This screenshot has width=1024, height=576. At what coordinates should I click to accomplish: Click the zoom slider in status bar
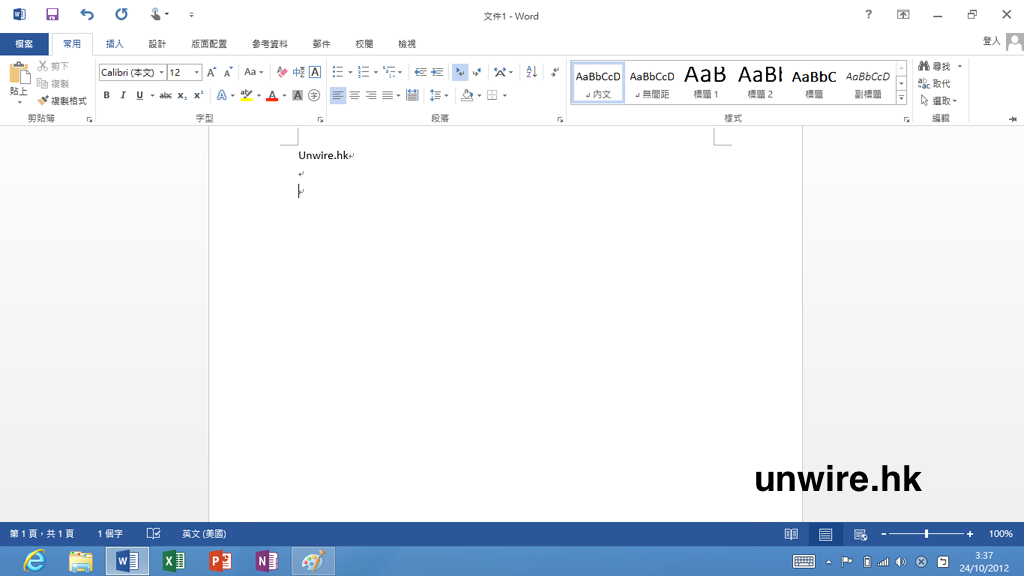(926, 534)
